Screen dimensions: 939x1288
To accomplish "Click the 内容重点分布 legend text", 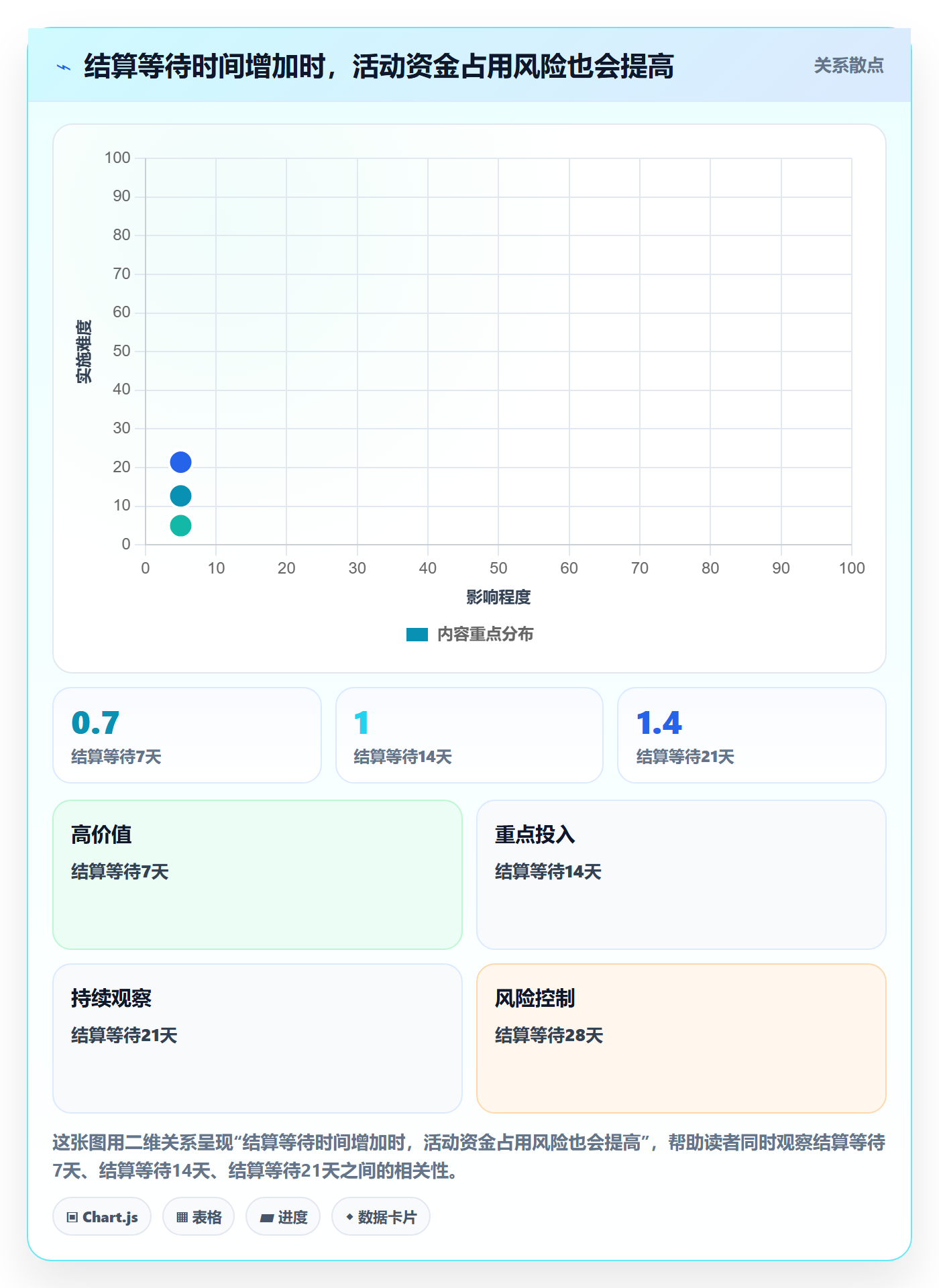I will point(485,635).
